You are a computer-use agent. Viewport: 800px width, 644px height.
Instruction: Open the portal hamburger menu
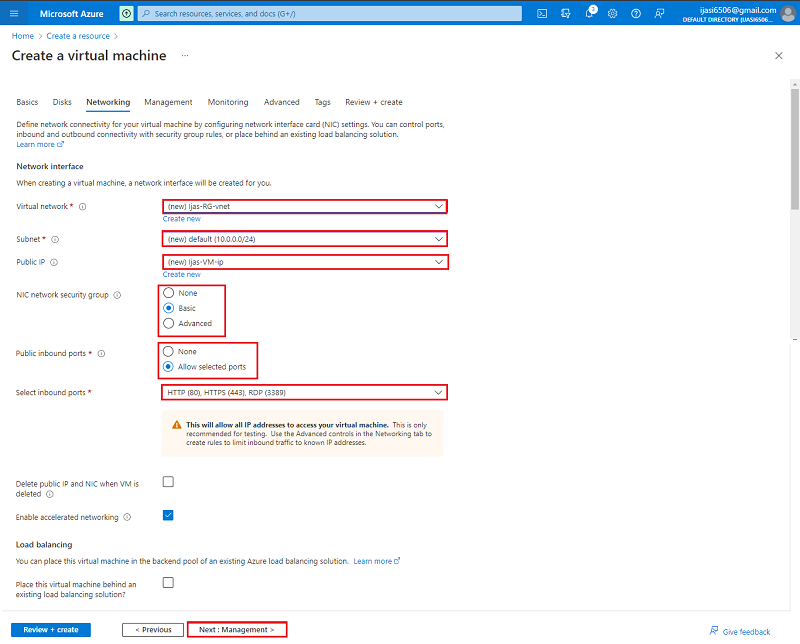click(x=13, y=13)
